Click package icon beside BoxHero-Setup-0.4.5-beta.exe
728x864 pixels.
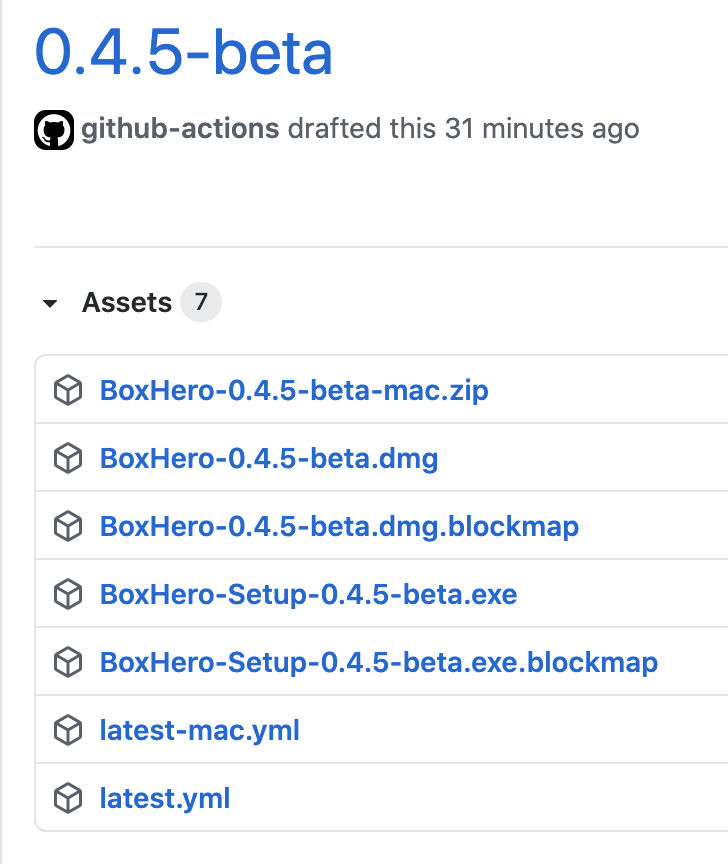pyautogui.click(x=67, y=595)
